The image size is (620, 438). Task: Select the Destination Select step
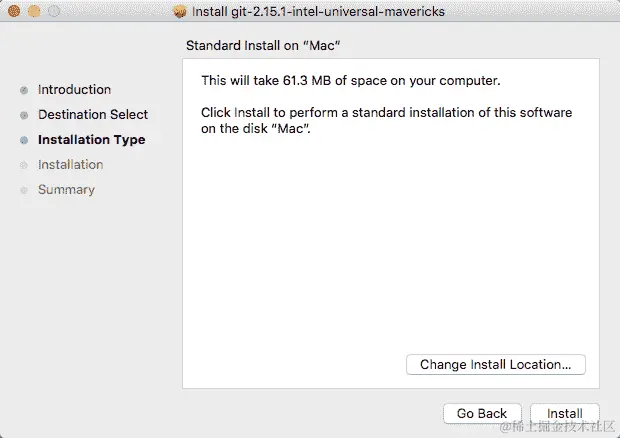pos(93,115)
